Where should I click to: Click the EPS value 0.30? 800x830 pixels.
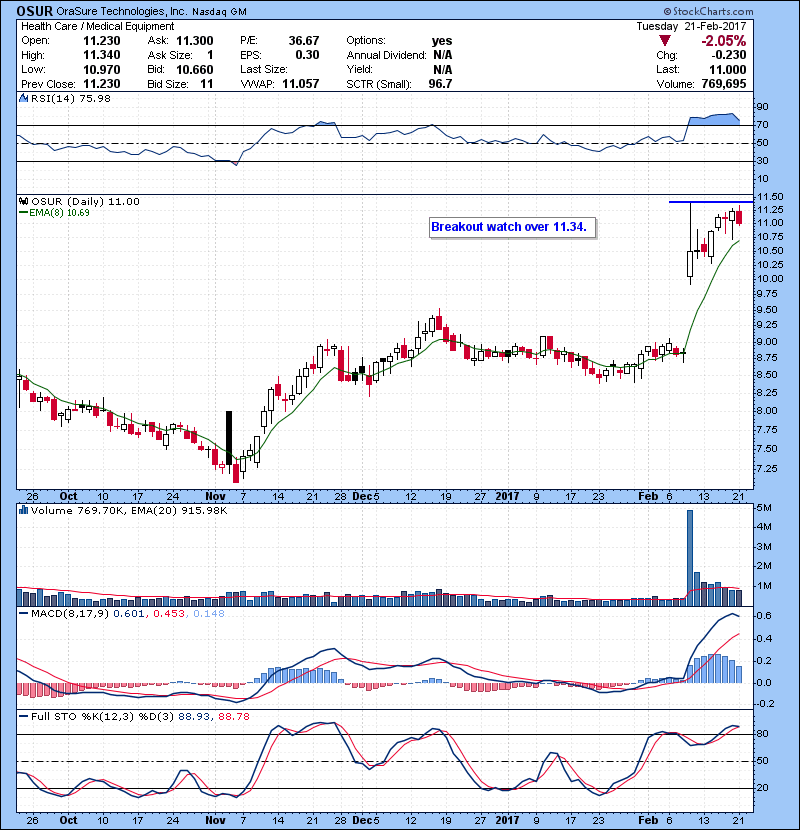(308, 55)
